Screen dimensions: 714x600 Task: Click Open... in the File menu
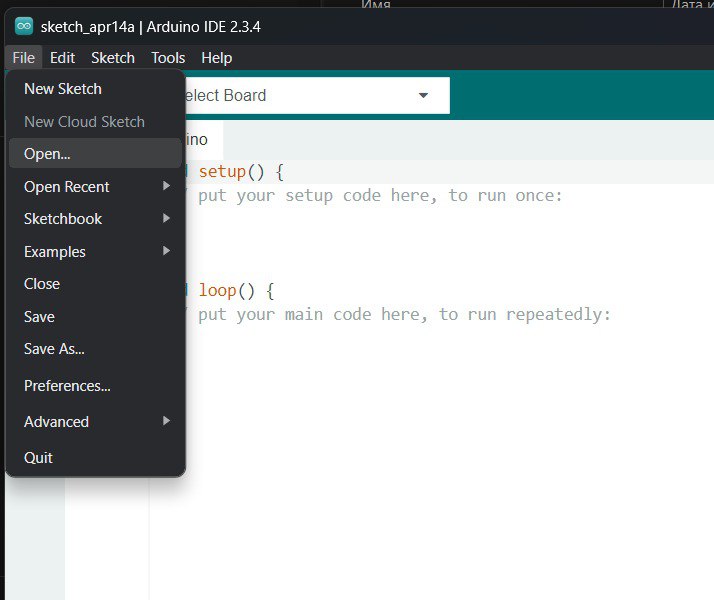coord(95,153)
